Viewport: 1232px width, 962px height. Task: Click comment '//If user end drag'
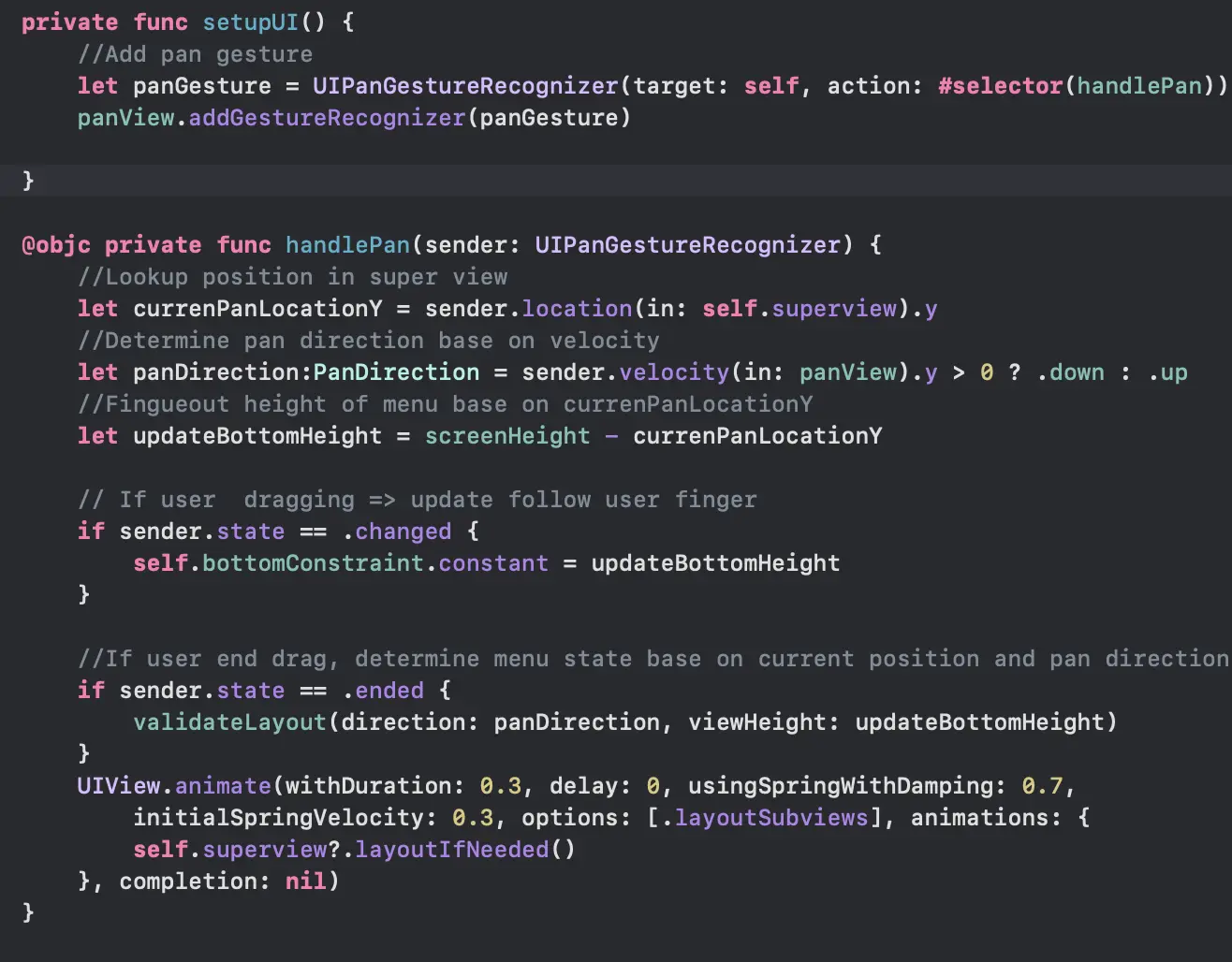pyautogui.click(x=653, y=659)
